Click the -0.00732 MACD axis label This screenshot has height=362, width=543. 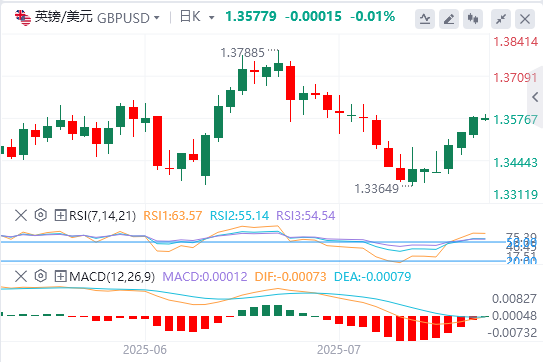(512, 333)
